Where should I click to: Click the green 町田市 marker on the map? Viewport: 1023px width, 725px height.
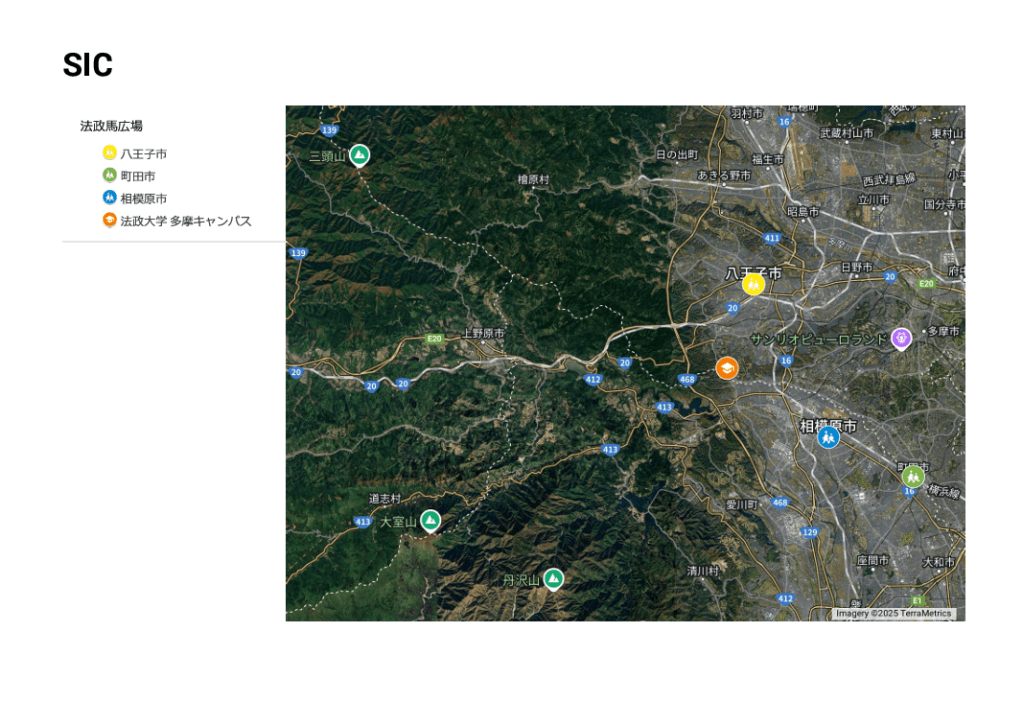[x=912, y=476]
